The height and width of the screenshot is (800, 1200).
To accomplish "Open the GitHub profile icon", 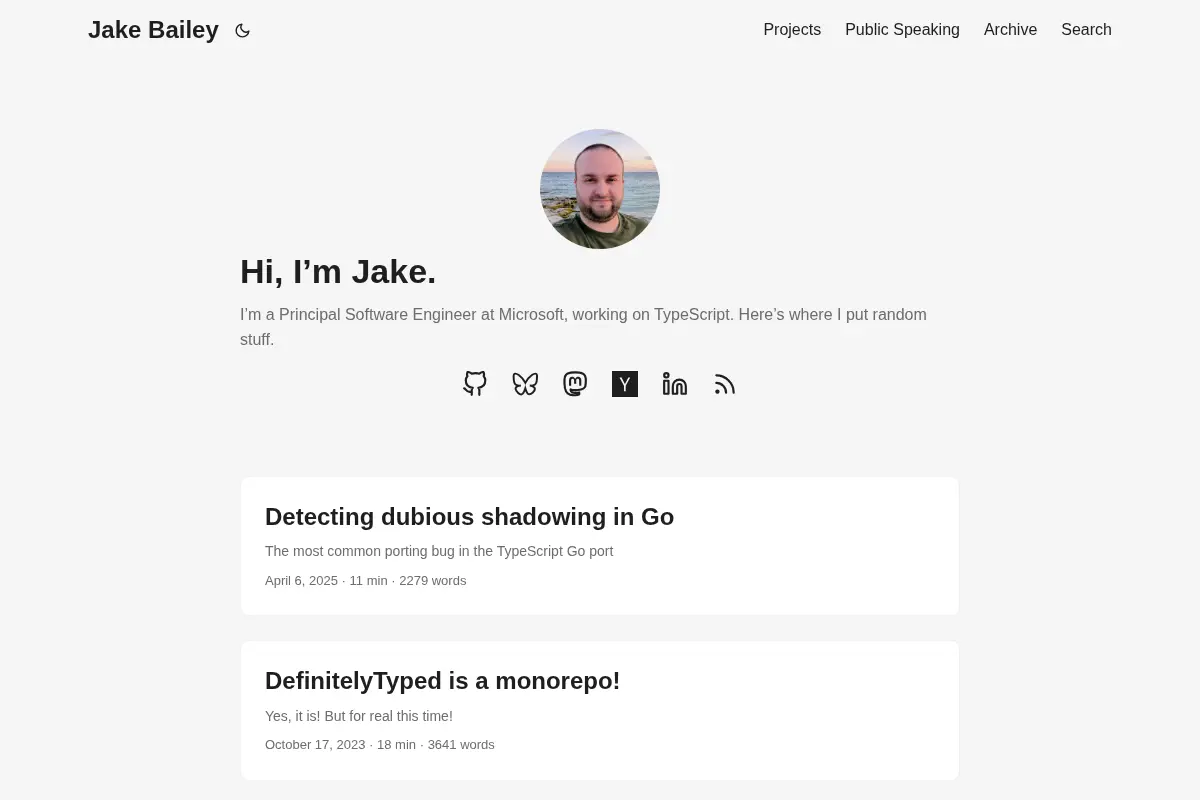I will (475, 384).
